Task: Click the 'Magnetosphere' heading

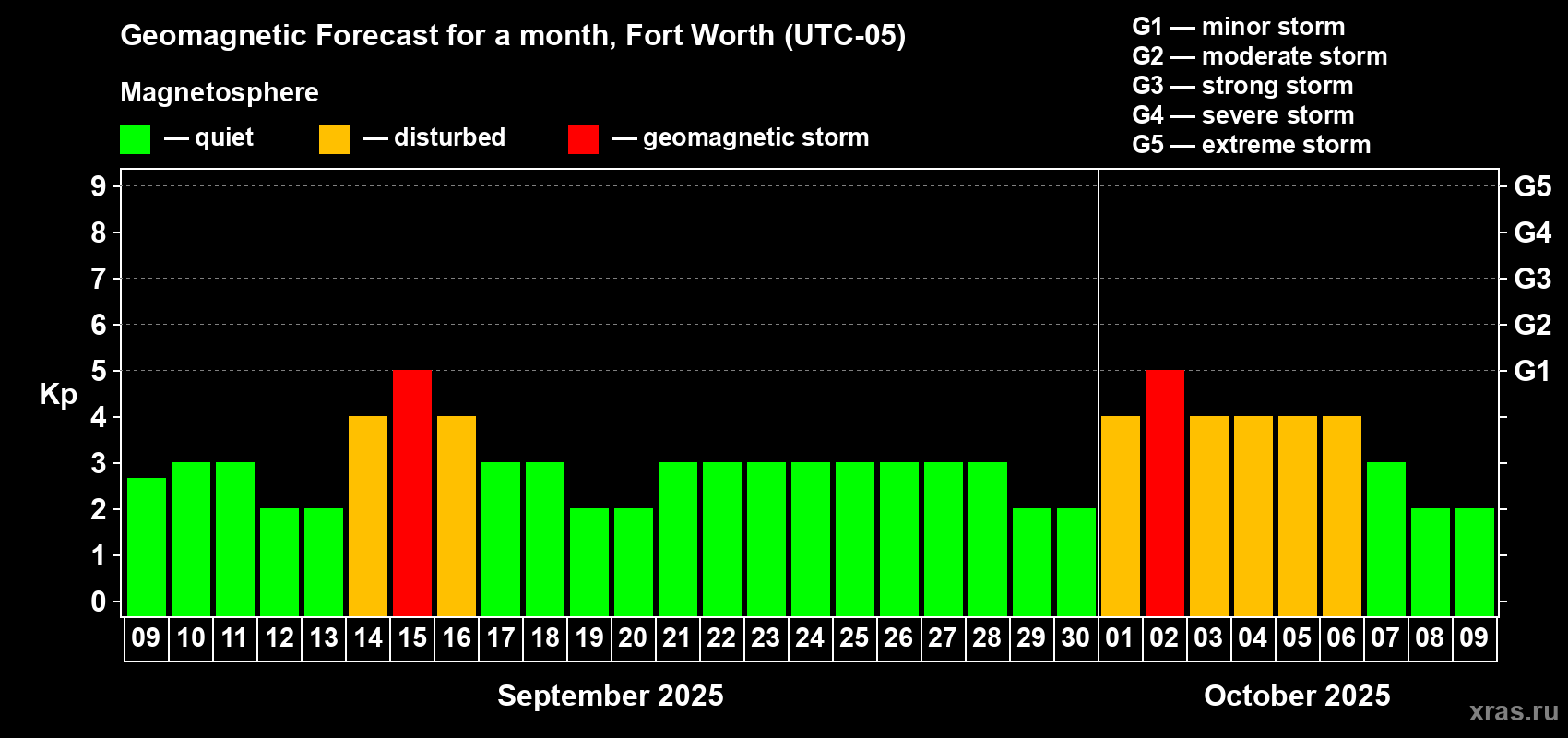Action: tap(220, 93)
